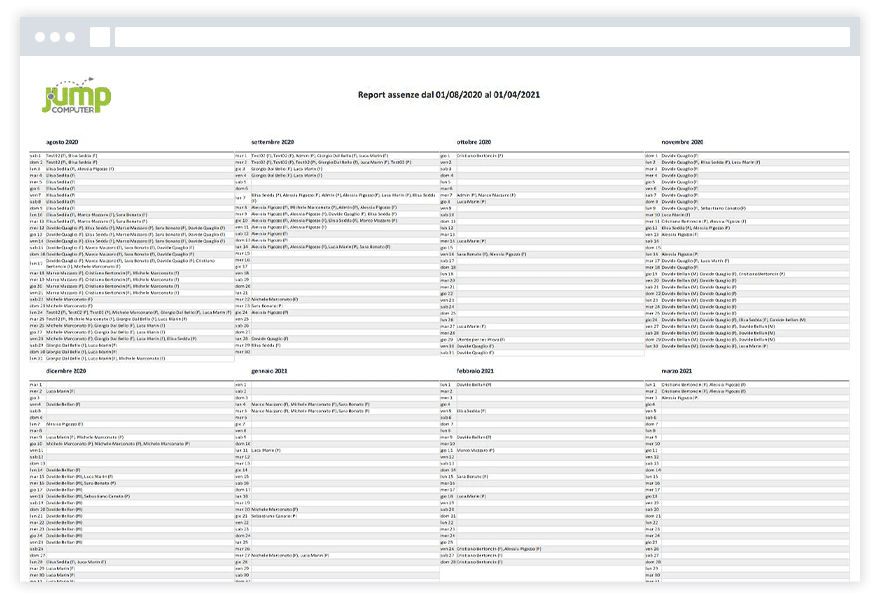The height and width of the screenshot is (604, 880).
Task: Select the 'novembre 2020' month heading
Action: (x=682, y=142)
